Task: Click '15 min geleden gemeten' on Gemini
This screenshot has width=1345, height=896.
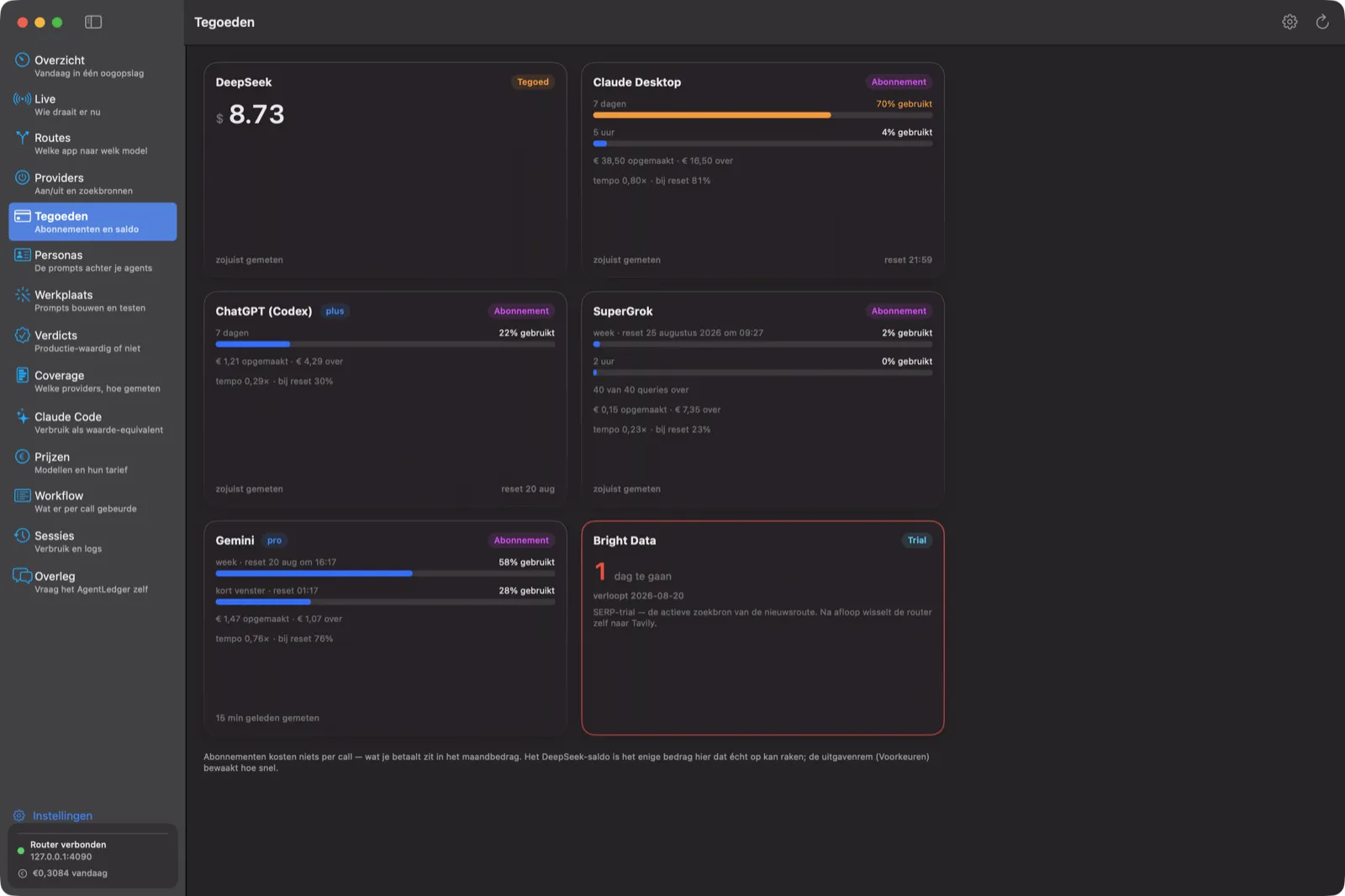Action: pos(267,718)
